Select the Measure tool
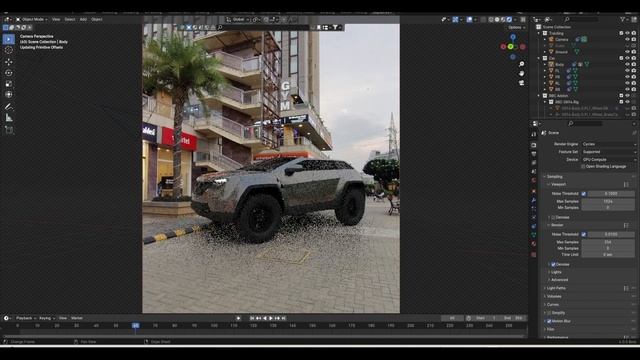Viewport: 640px width, 360px height. tap(9, 118)
